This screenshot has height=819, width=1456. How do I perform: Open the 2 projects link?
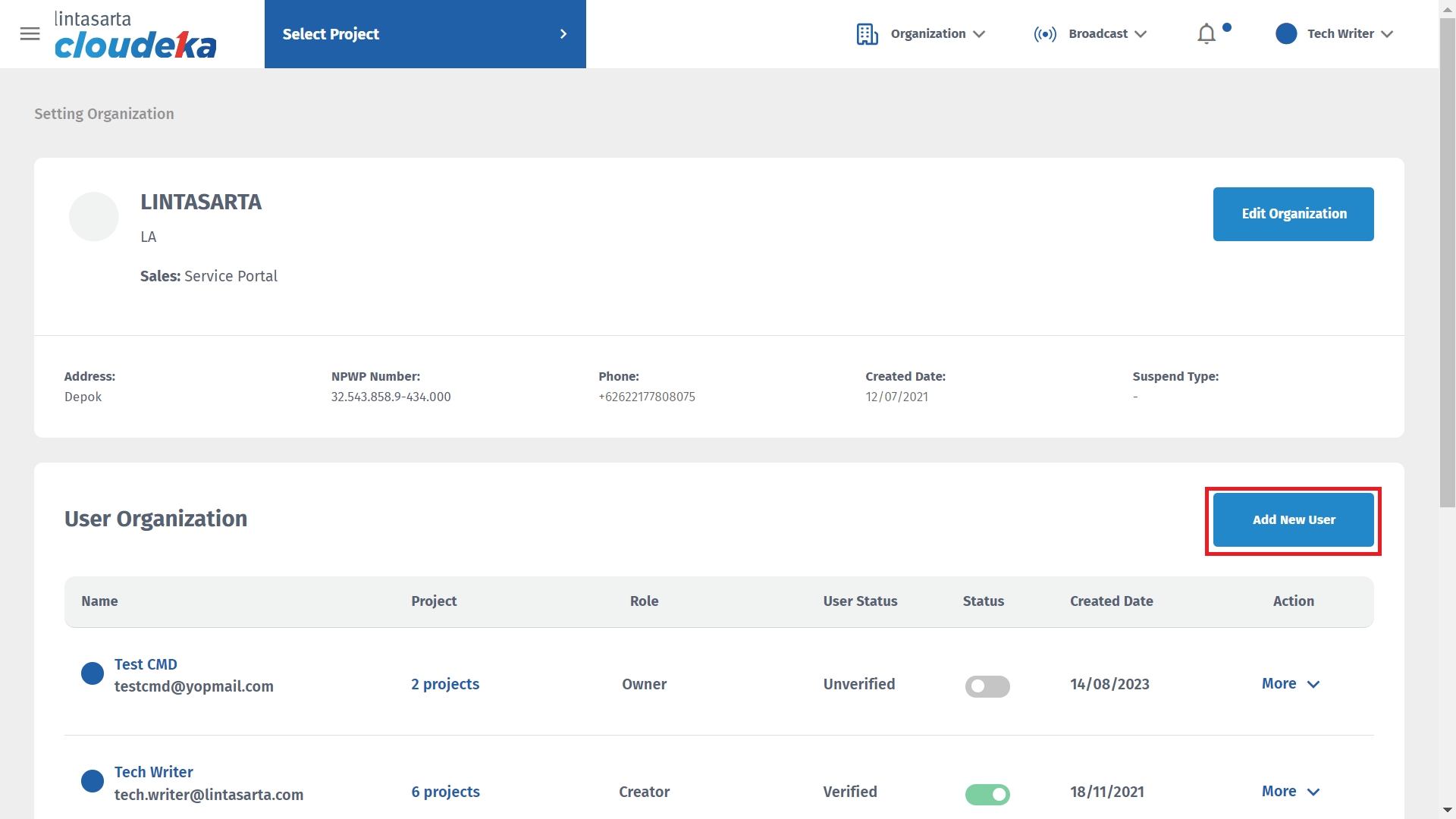point(445,684)
